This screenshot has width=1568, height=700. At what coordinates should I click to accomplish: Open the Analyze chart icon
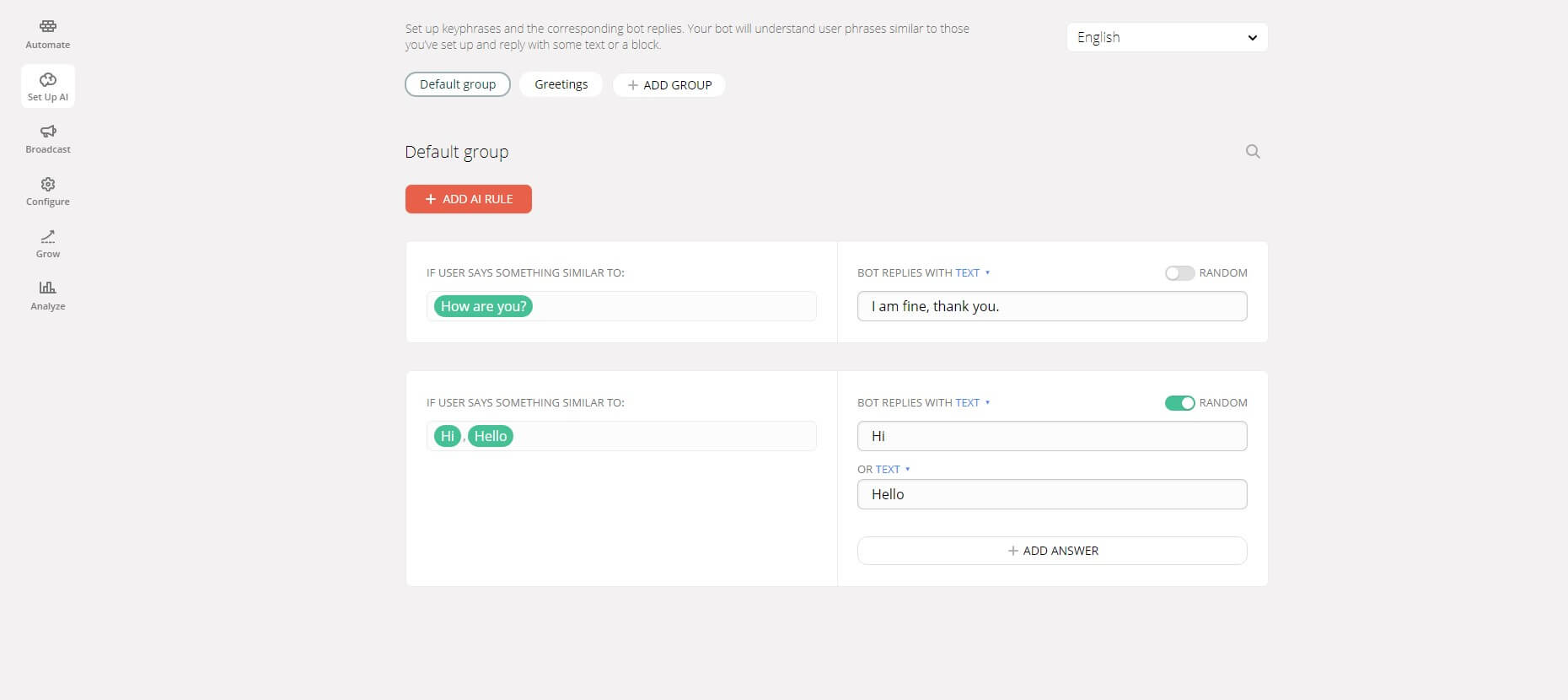(x=48, y=288)
